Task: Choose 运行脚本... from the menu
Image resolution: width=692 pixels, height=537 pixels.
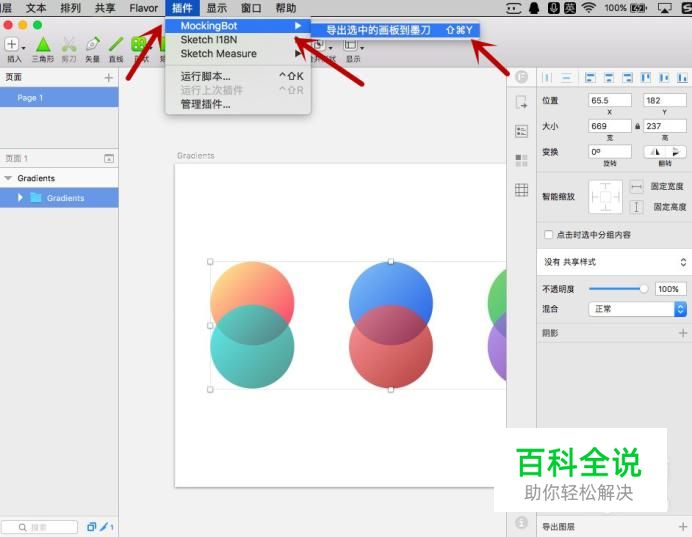Action: [x=238, y=76]
